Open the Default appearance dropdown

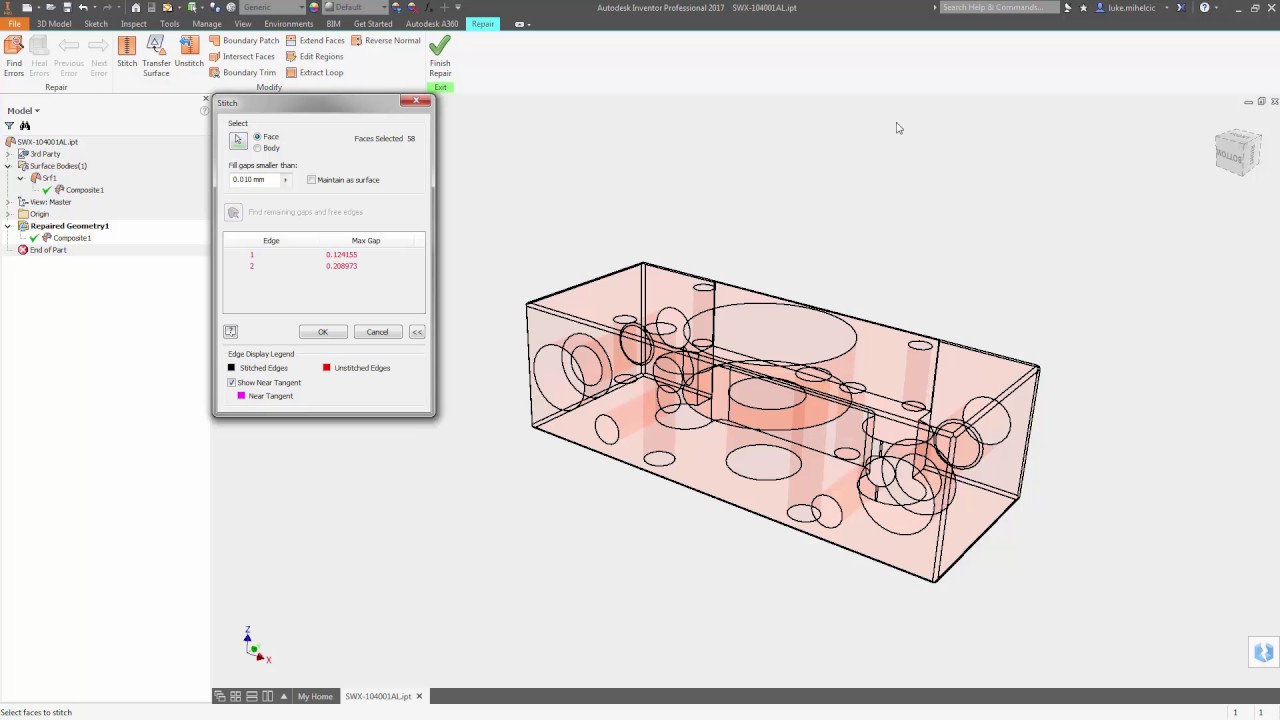(357, 7)
